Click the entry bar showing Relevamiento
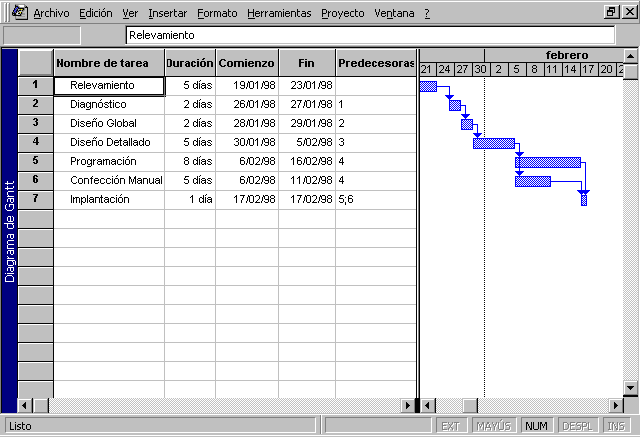The width and height of the screenshot is (640, 437). click(370, 35)
